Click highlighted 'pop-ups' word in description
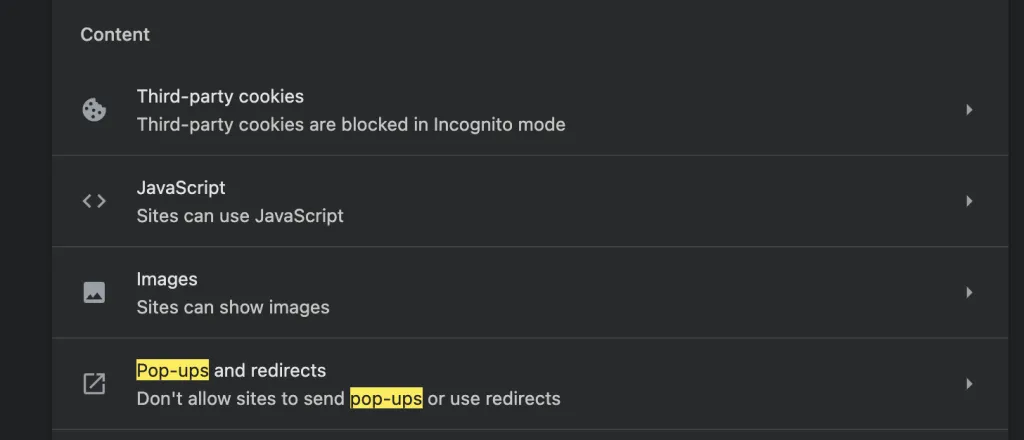Viewport: 1024px width, 440px height. tap(386, 399)
